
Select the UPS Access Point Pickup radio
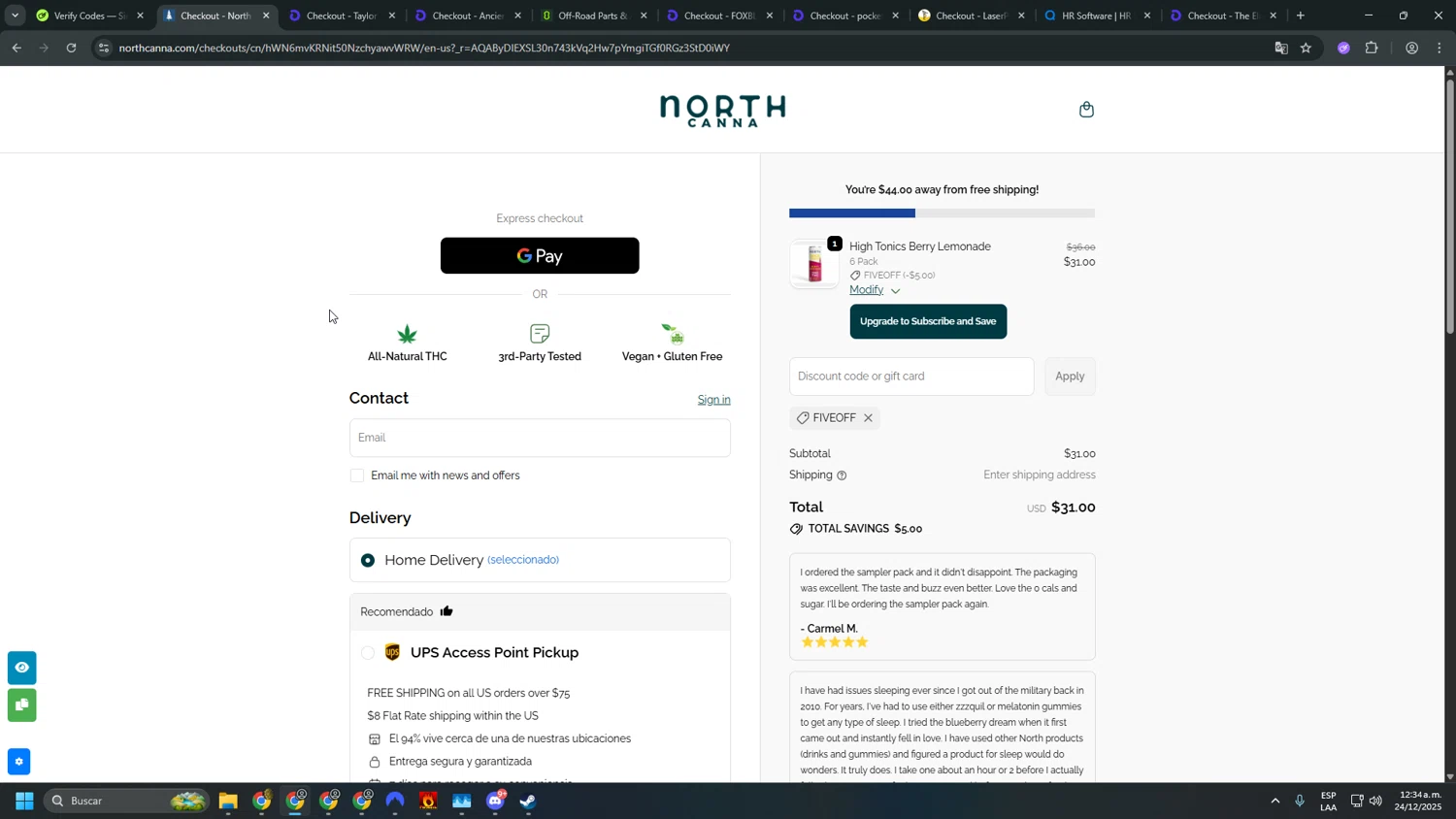point(367,653)
